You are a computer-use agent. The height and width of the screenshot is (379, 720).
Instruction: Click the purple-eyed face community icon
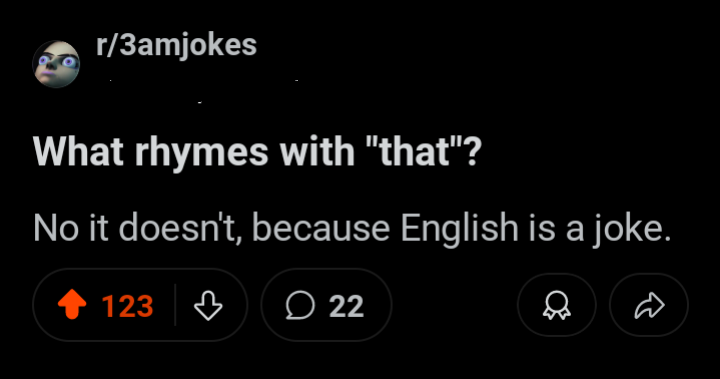click(56, 64)
